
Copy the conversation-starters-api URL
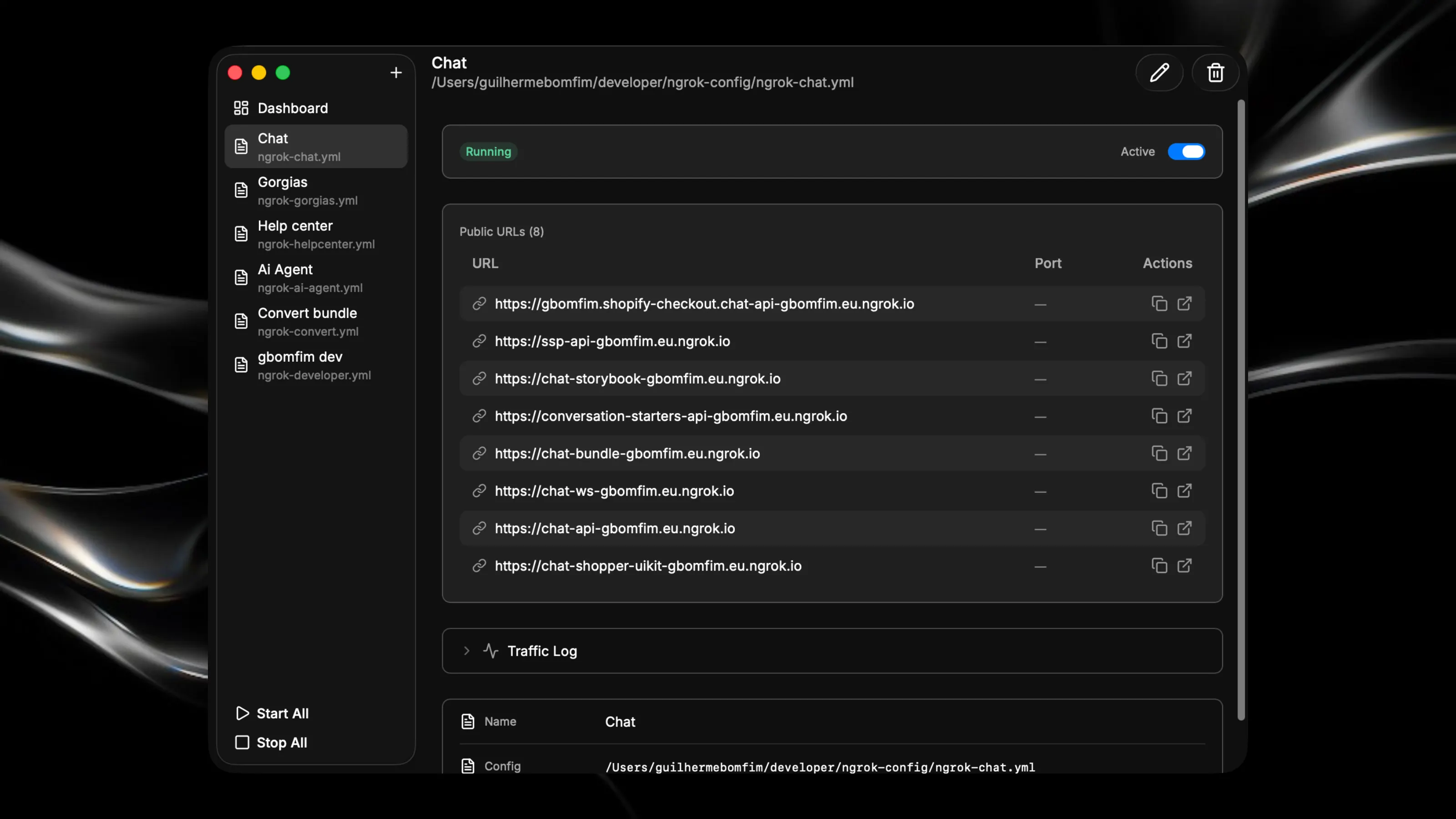[x=1159, y=416]
